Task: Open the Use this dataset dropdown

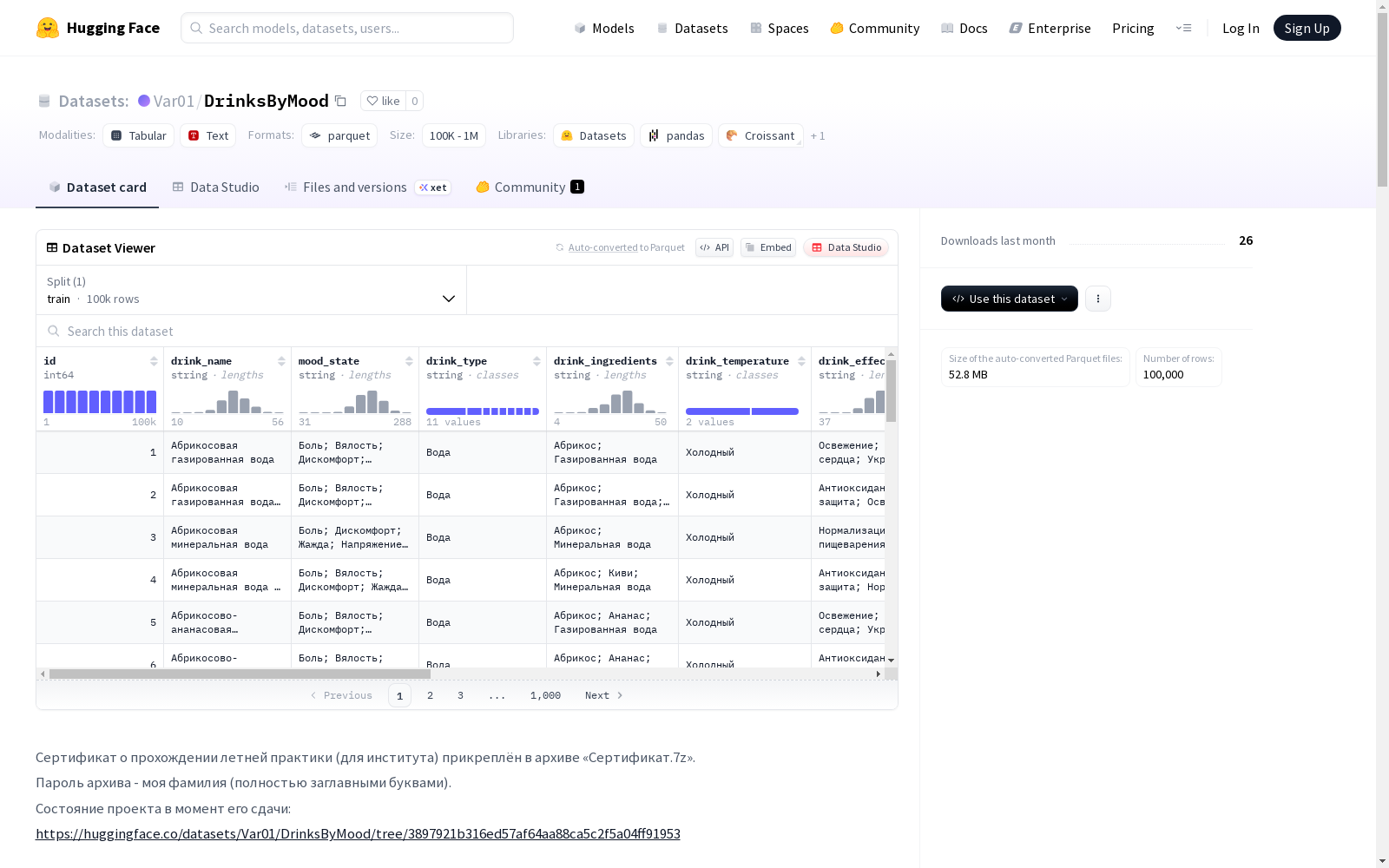Action: tap(1010, 299)
